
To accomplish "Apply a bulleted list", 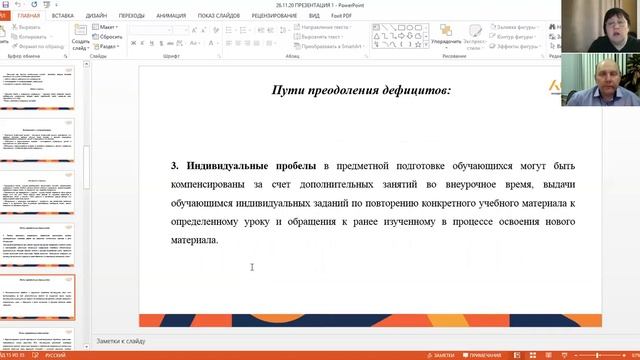I will pyautogui.click(x=230, y=30).
